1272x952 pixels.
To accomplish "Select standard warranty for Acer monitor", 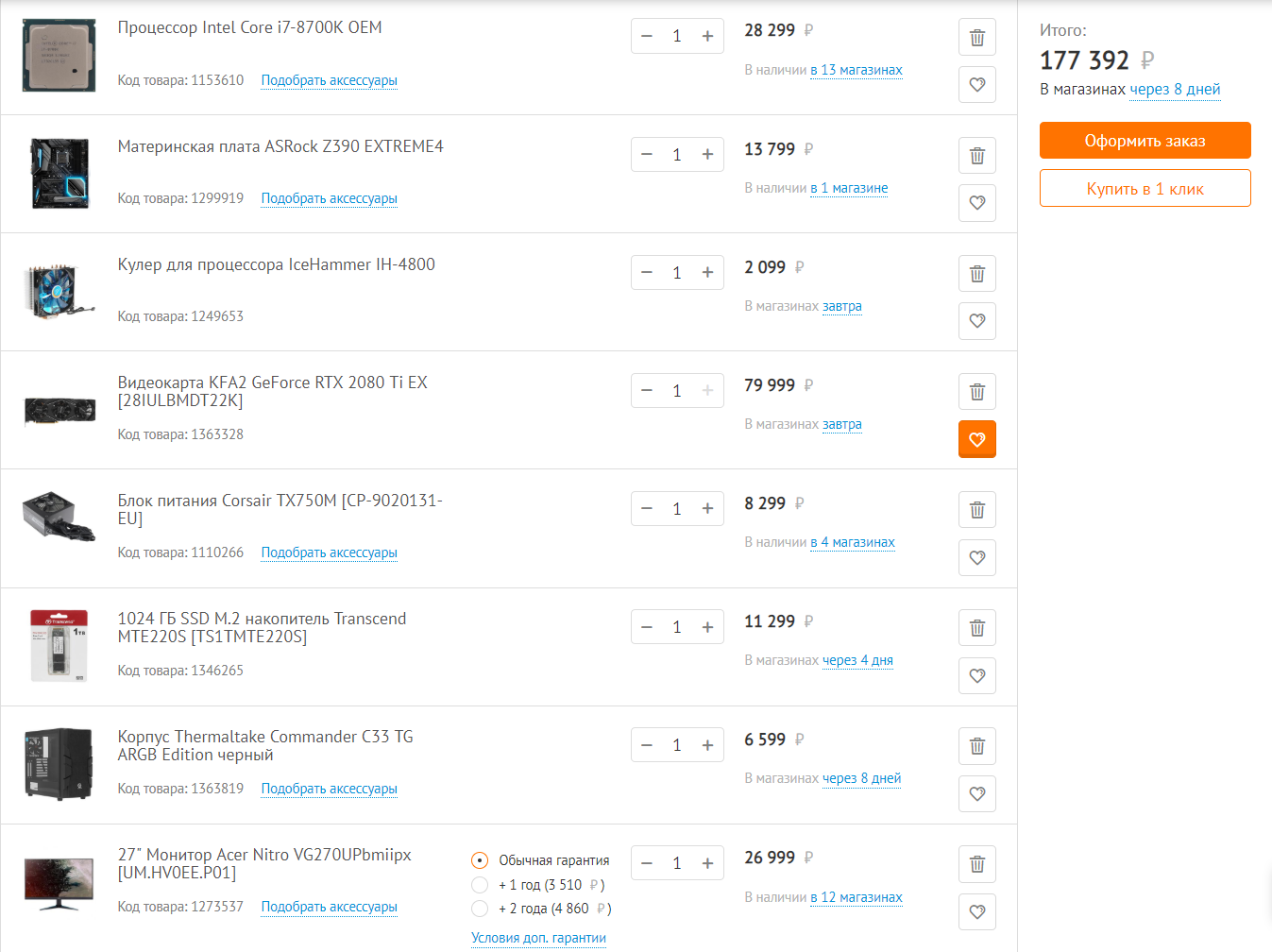I will click(x=480, y=860).
